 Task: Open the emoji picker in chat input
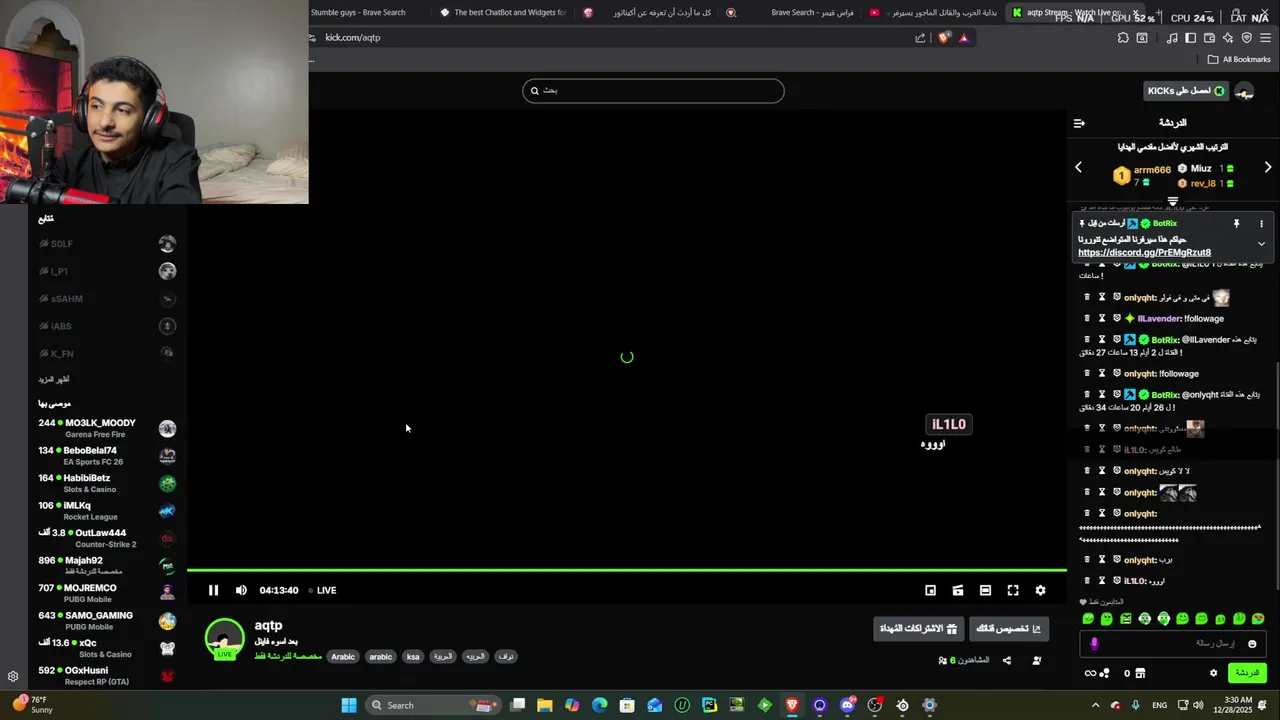[x=1251, y=644]
